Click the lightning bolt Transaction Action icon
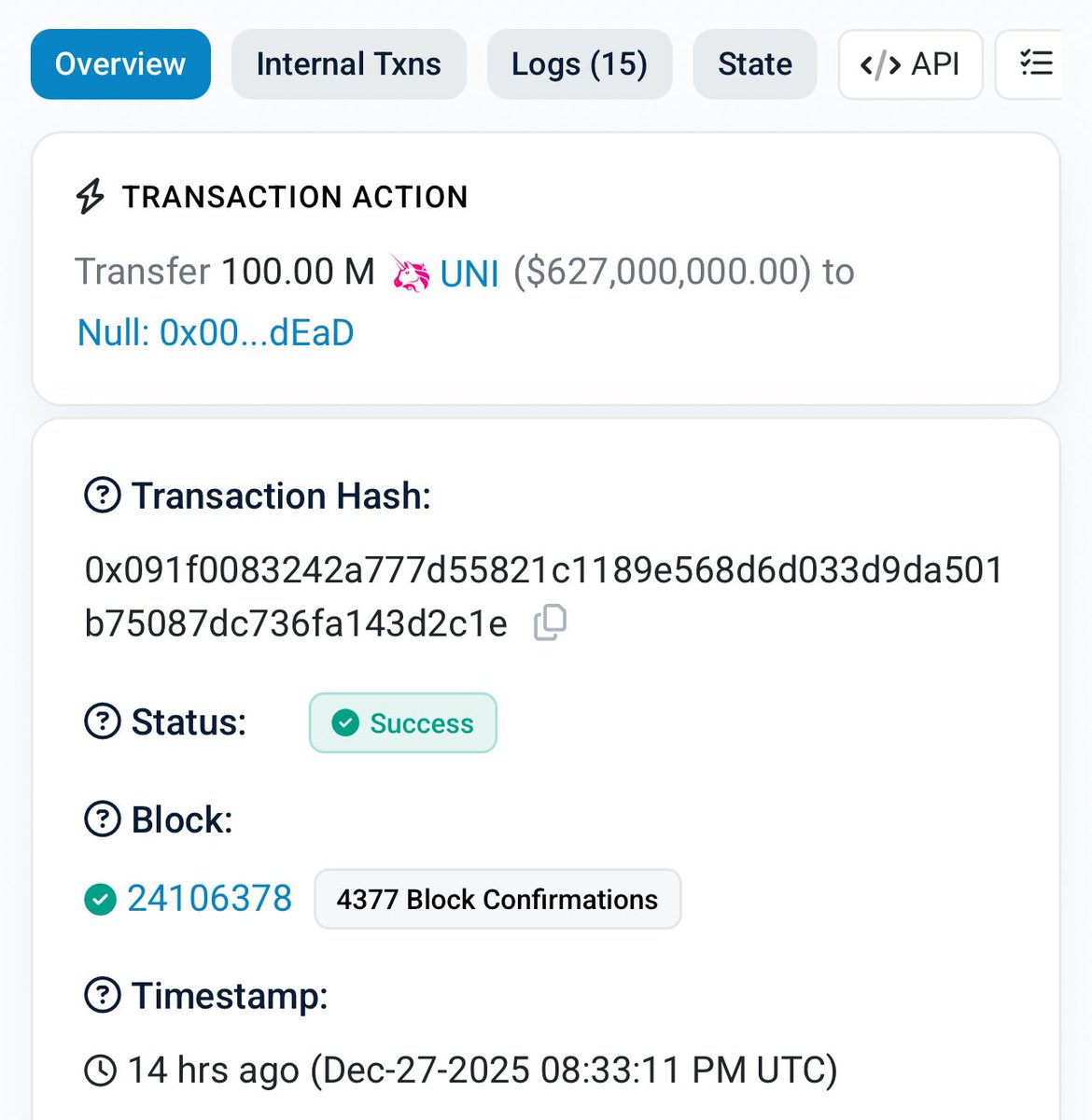Viewport: 1092px width, 1120px height. click(x=91, y=196)
